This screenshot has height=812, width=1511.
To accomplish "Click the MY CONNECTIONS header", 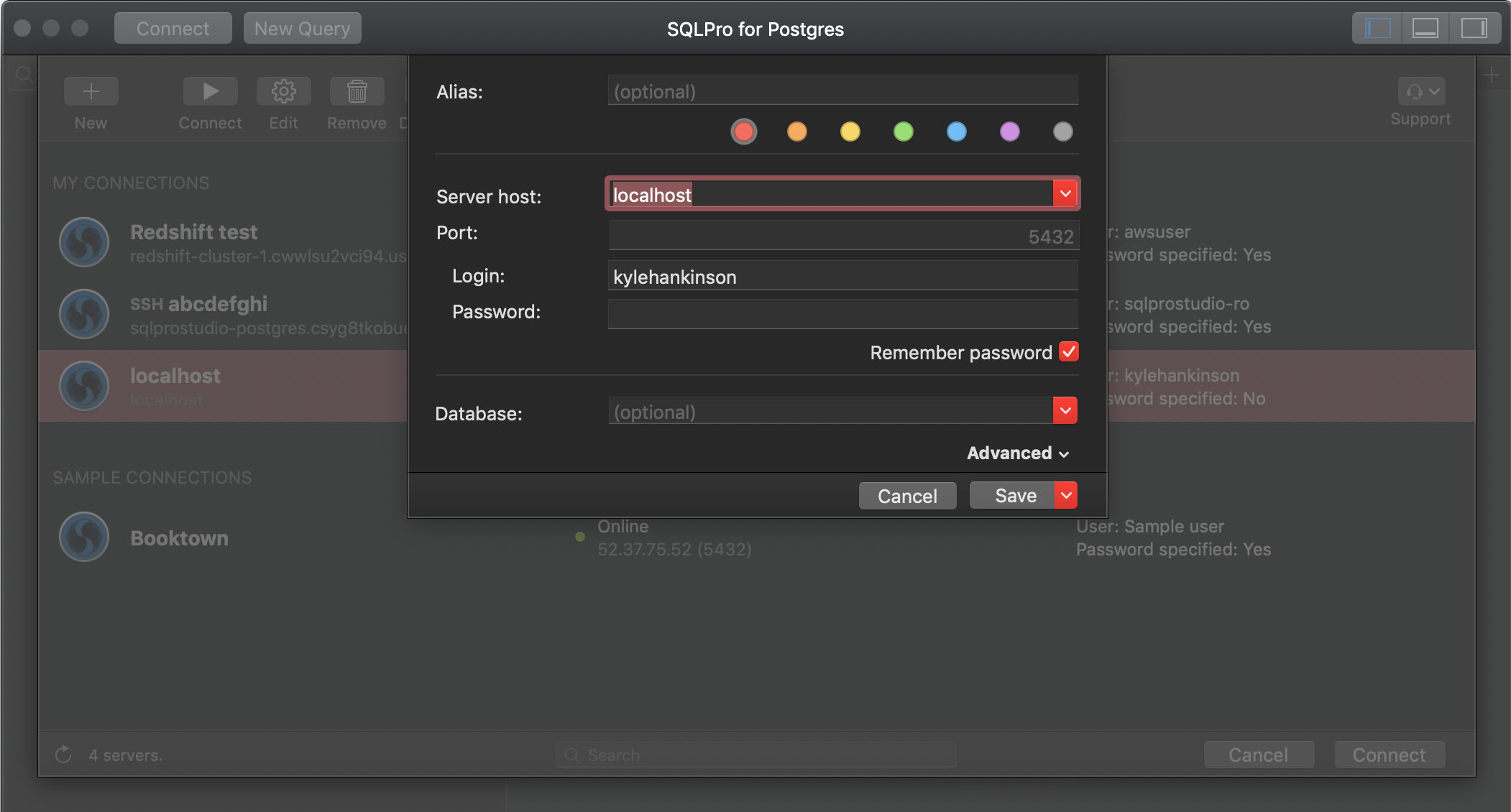I will (x=131, y=183).
